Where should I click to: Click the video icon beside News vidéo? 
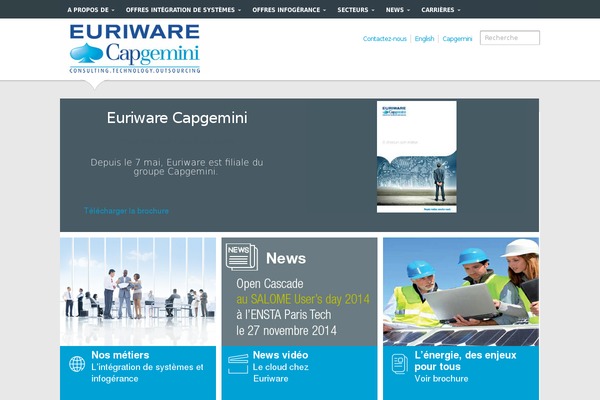pos(237,364)
